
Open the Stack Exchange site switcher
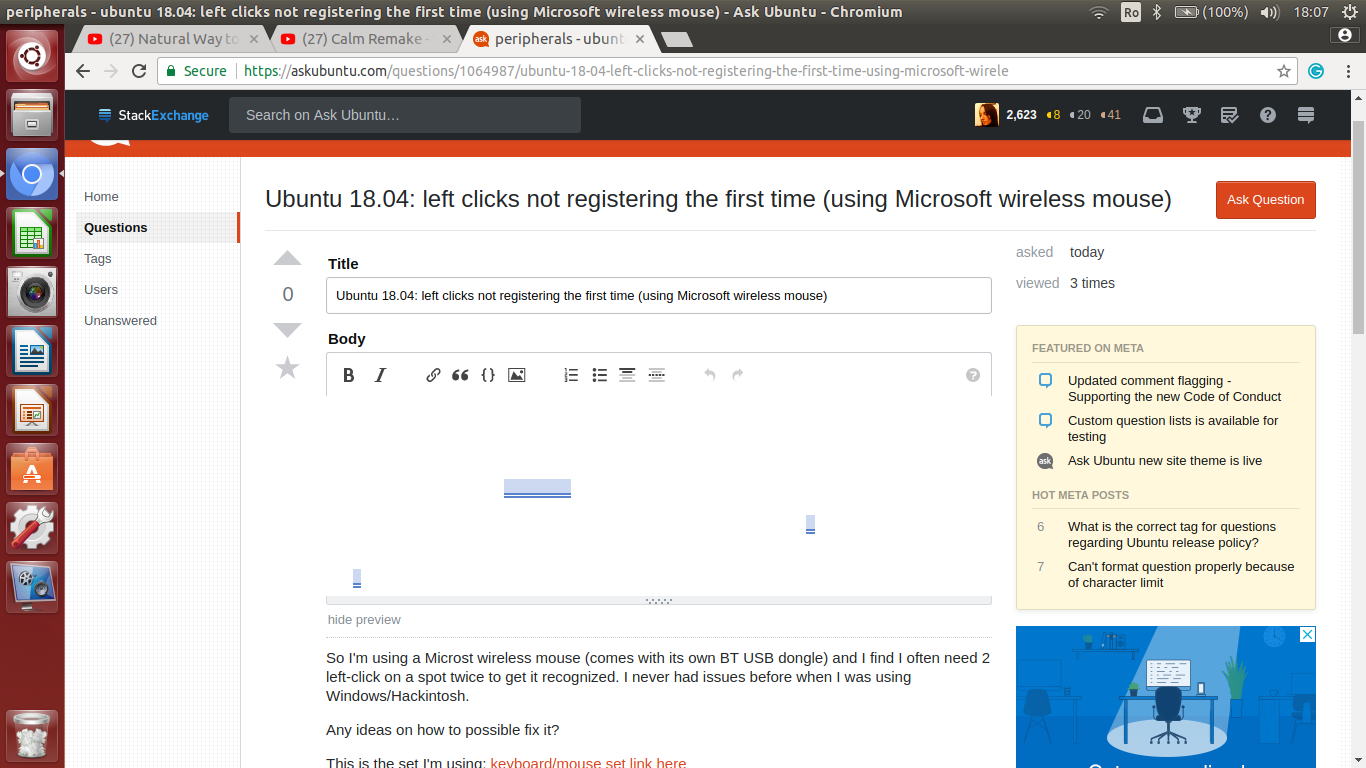1306,115
